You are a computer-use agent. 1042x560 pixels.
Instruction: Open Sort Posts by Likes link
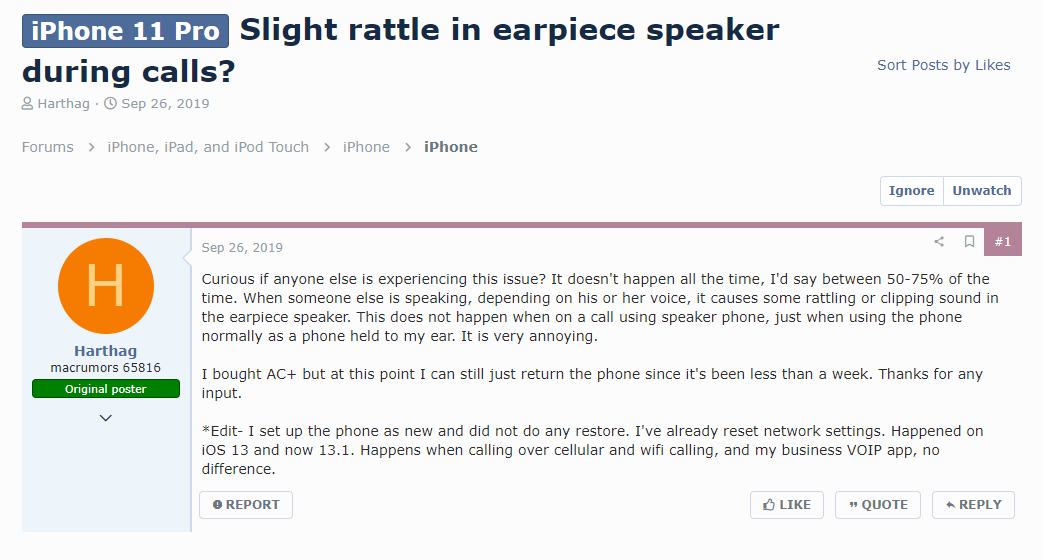pyautogui.click(x=944, y=65)
